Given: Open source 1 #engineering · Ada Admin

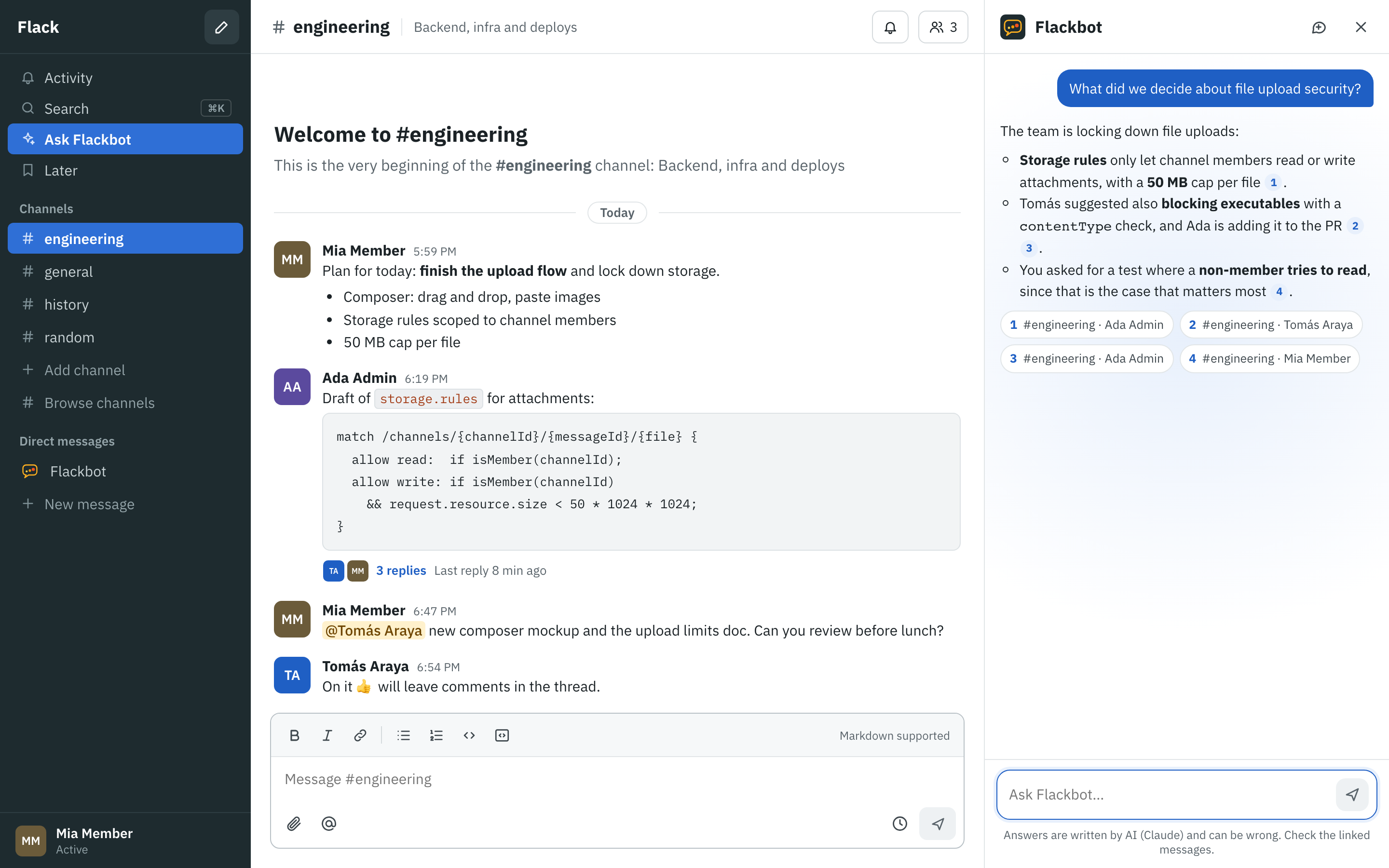Looking at the screenshot, I should click(1087, 325).
